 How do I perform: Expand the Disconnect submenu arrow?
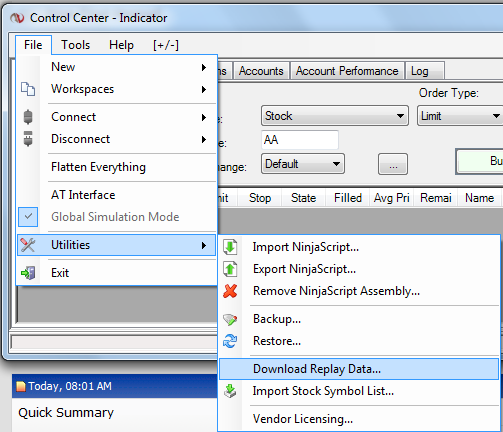(204, 139)
